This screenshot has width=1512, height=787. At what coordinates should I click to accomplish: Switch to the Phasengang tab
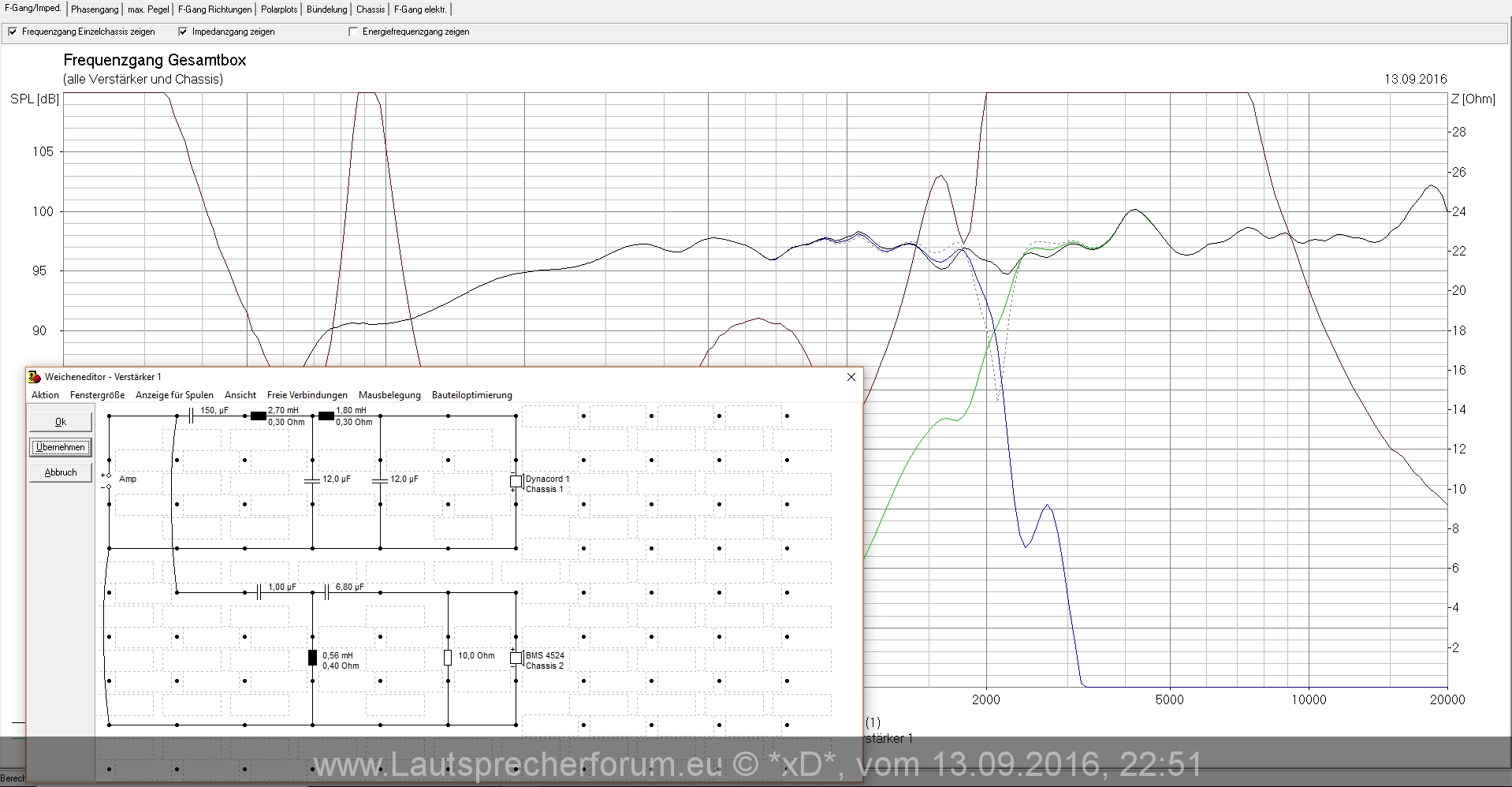(95, 9)
